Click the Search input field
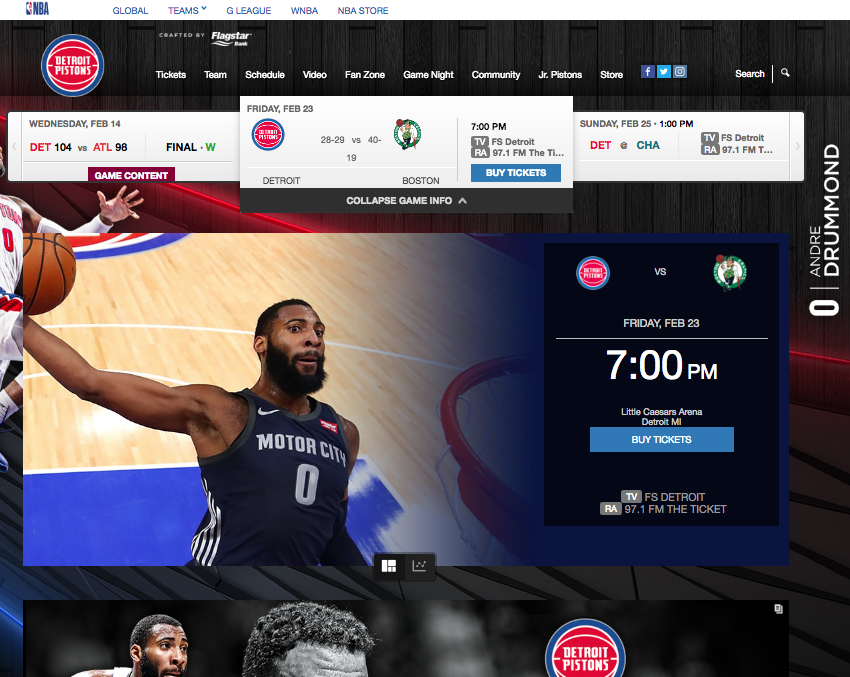The image size is (850, 677). (x=749, y=74)
